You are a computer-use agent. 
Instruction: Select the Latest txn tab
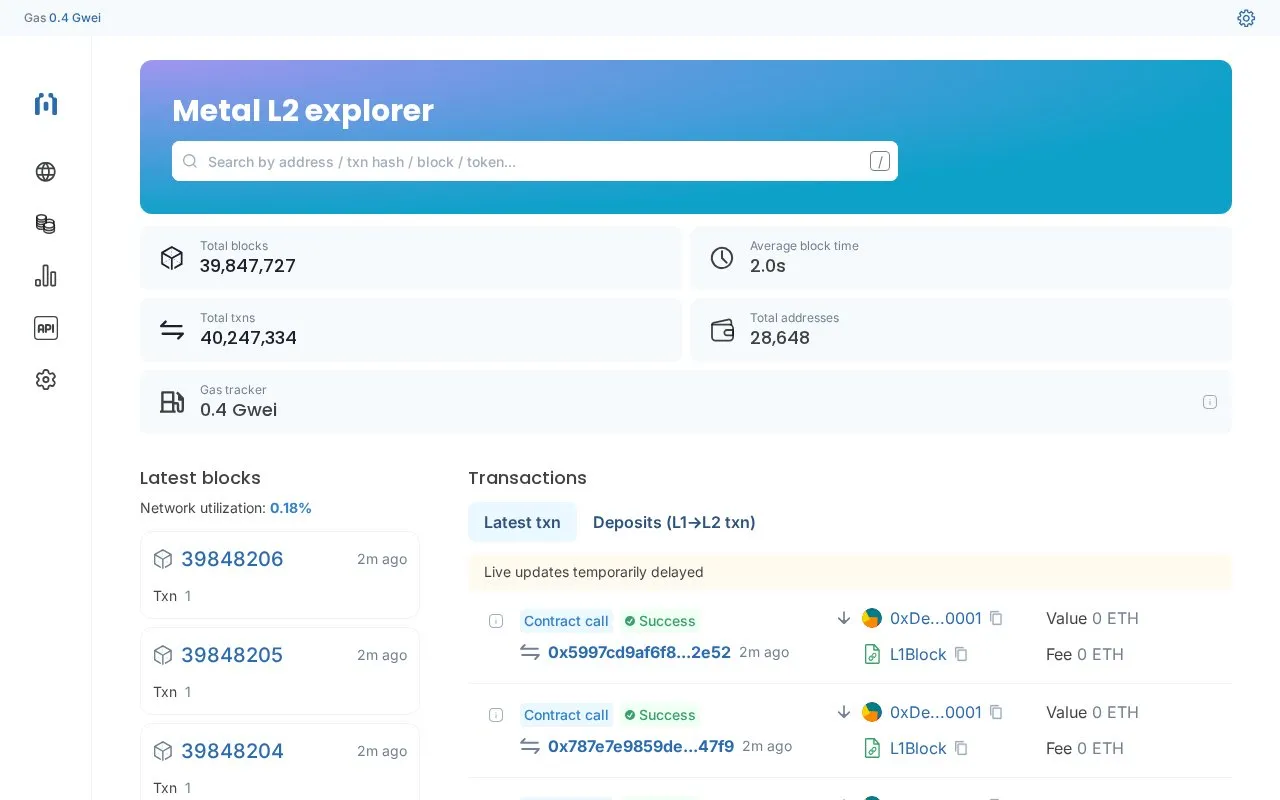[x=522, y=522]
